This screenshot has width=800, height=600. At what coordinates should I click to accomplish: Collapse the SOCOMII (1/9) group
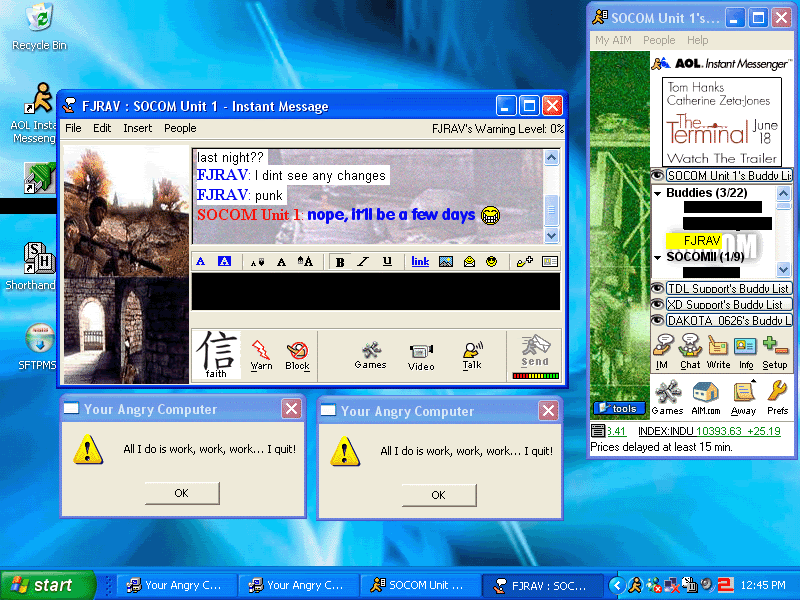[x=658, y=257]
